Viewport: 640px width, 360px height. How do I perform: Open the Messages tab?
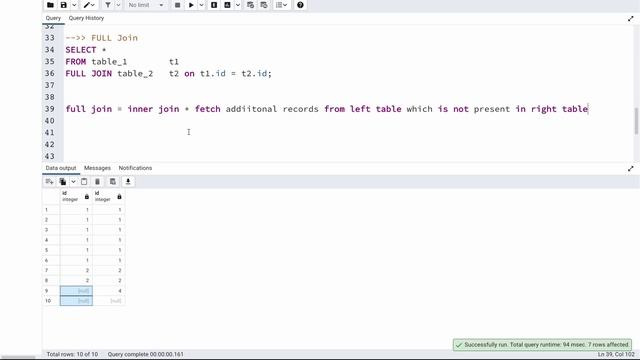(x=97, y=168)
